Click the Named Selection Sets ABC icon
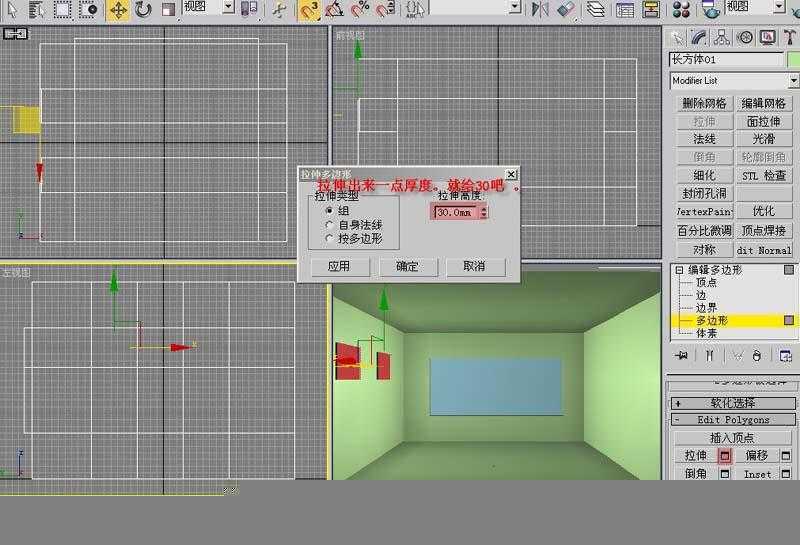 point(415,9)
